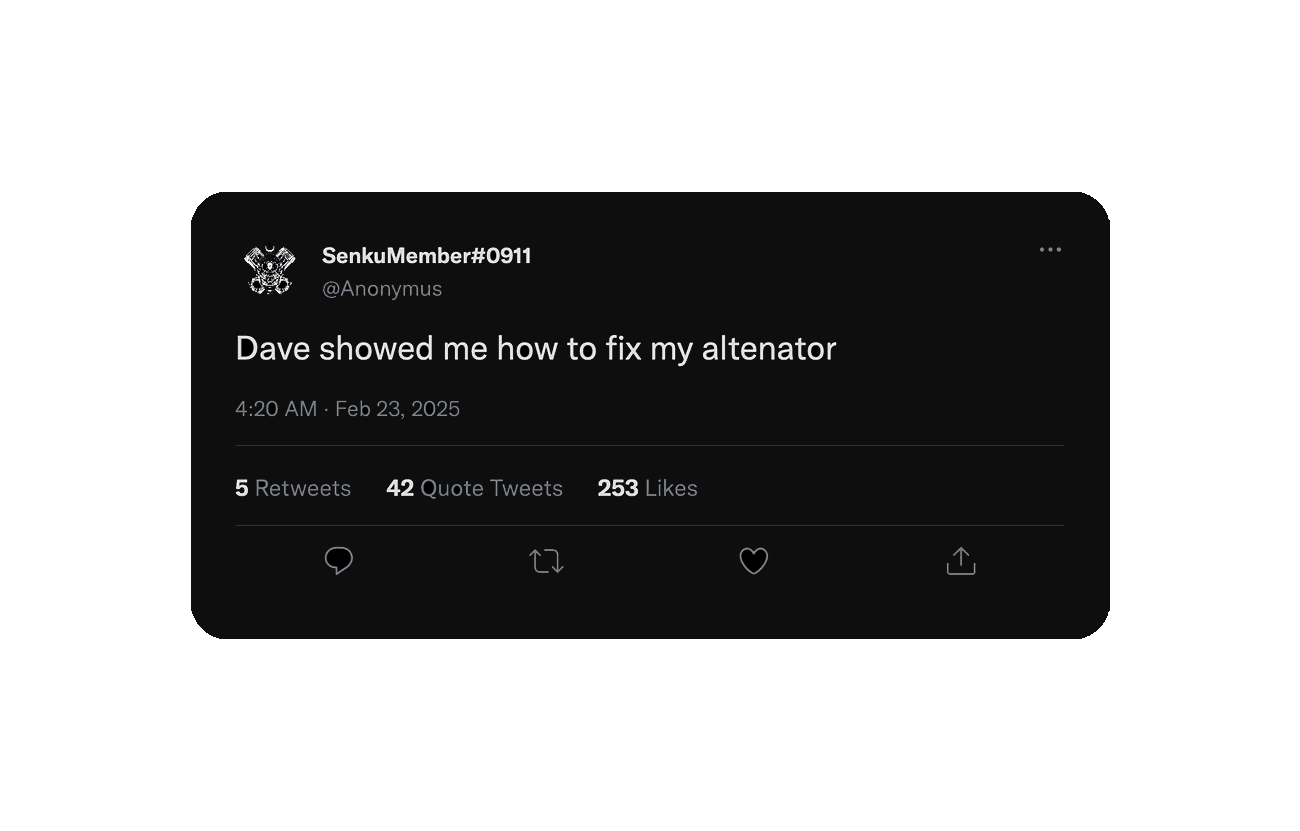Click the word "showed" in the tweet
The width and height of the screenshot is (1300, 831).
click(x=372, y=349)
